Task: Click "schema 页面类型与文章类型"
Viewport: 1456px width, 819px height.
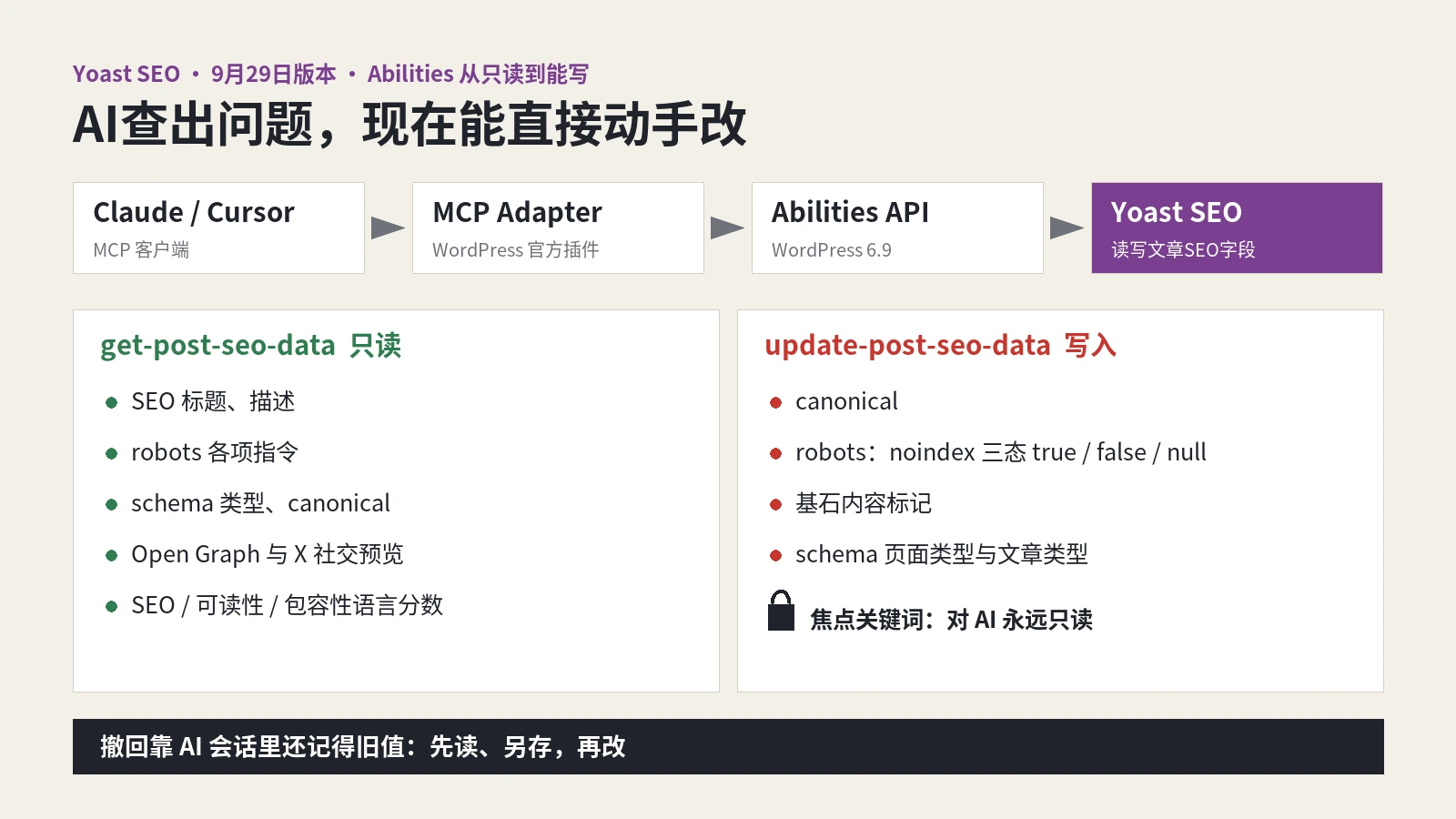Action: (942, 554)
